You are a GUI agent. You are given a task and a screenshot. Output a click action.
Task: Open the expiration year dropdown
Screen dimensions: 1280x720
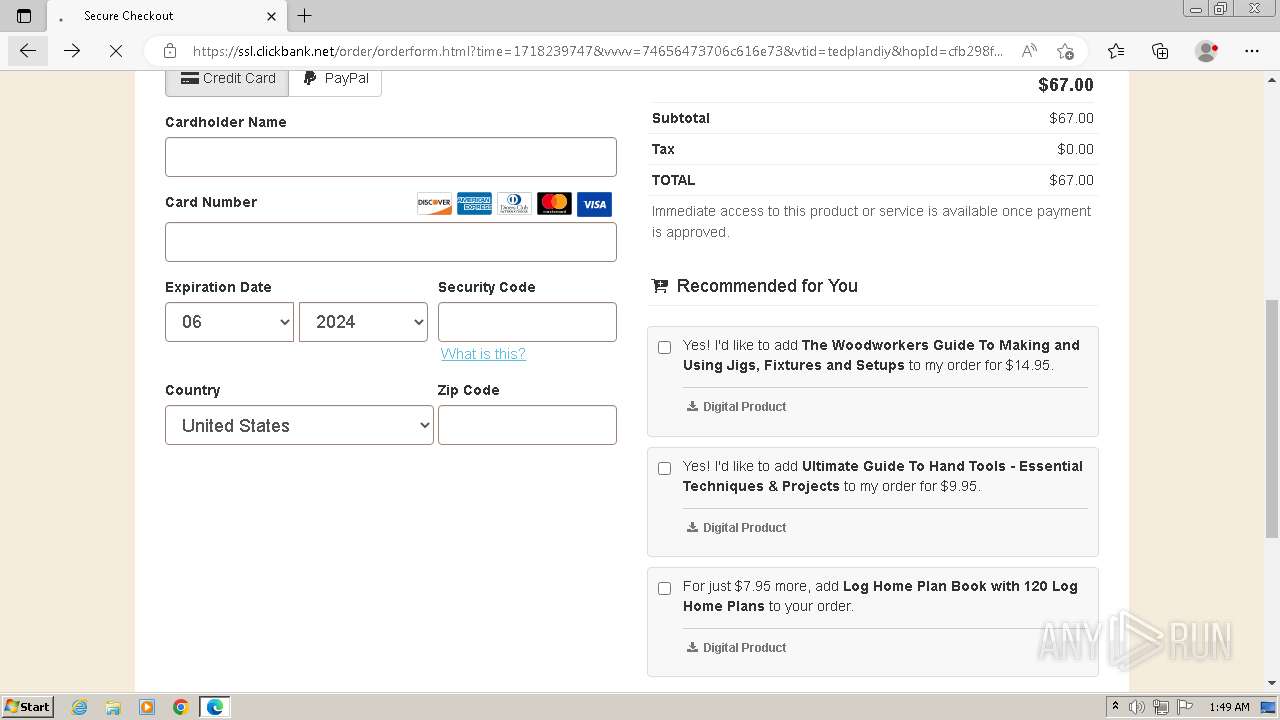tap(363, 322)
